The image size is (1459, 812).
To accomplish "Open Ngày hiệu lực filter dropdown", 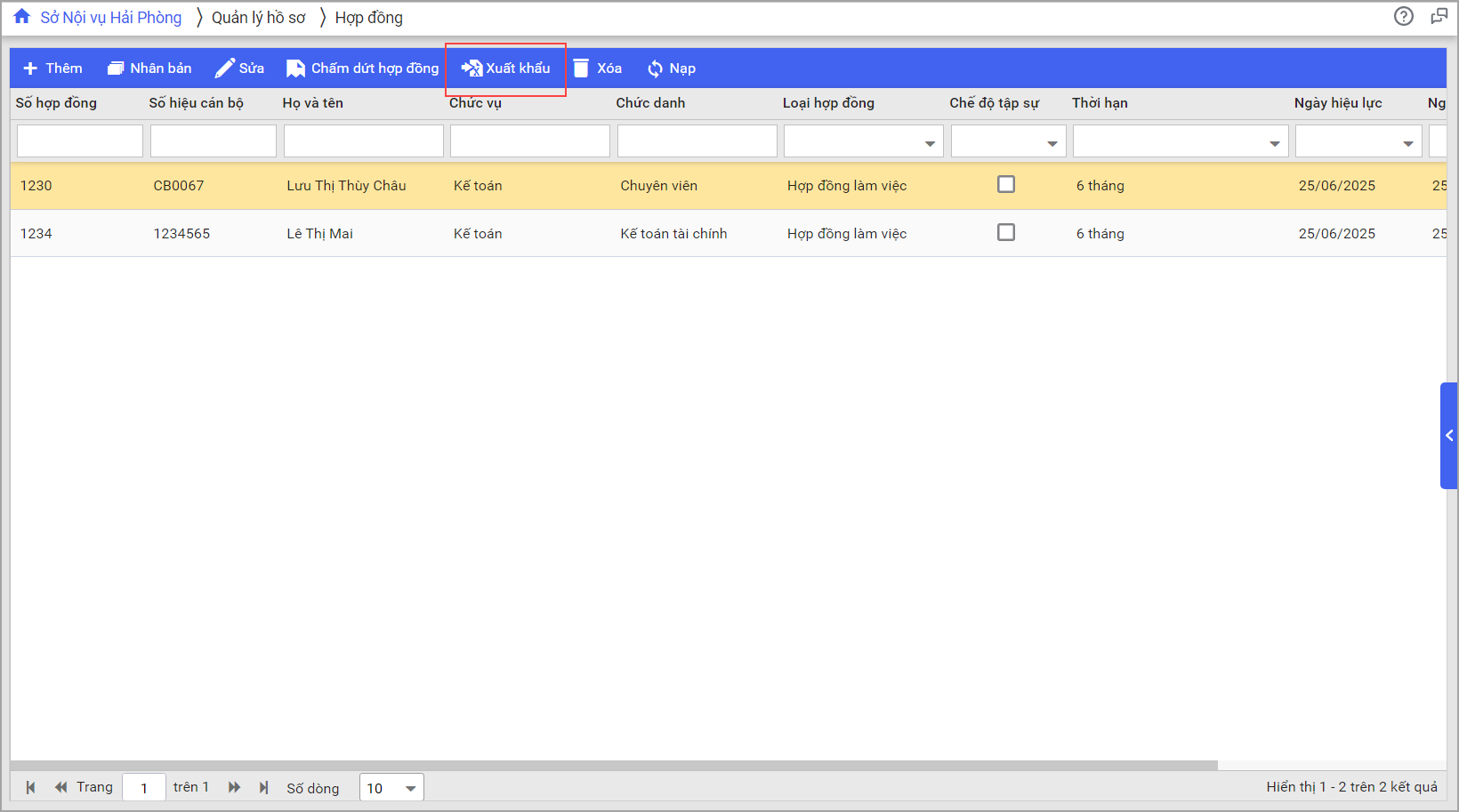I will pyautogui.click(x=1408, y=143).
